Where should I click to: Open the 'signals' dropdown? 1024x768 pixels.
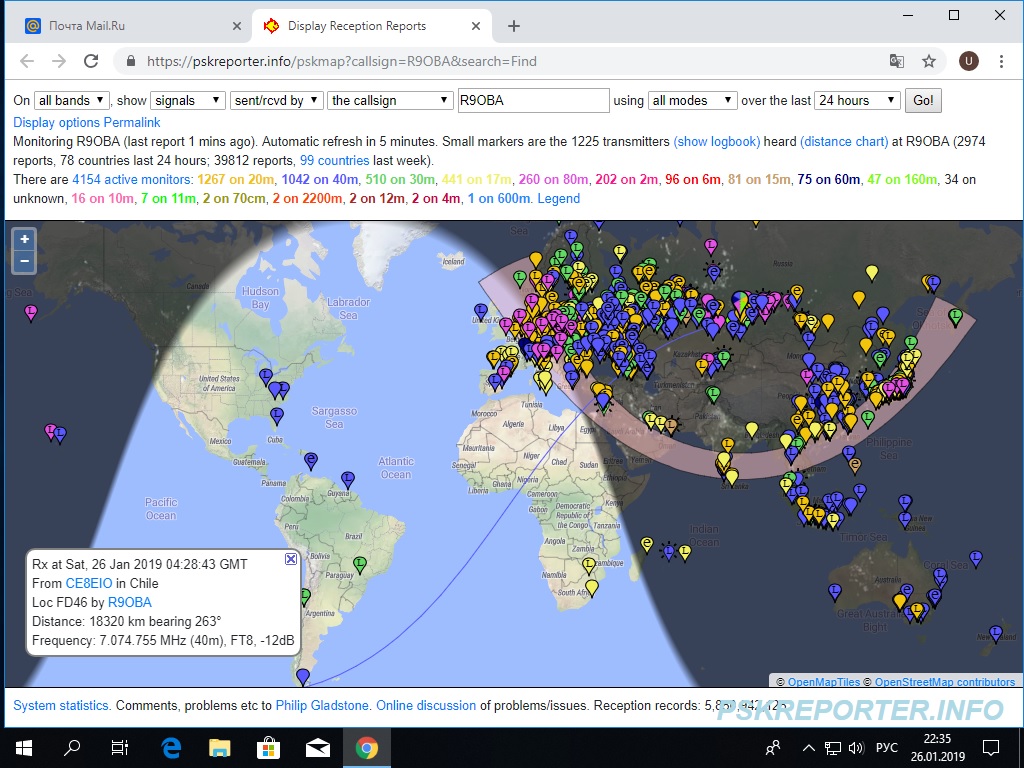coord(187,100)
